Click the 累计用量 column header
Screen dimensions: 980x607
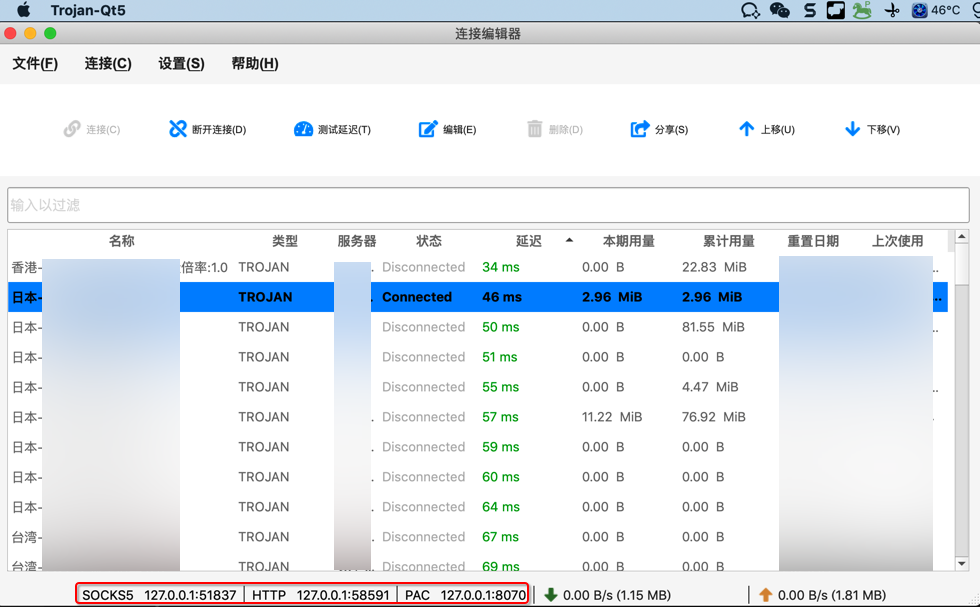tap(729, 241)
